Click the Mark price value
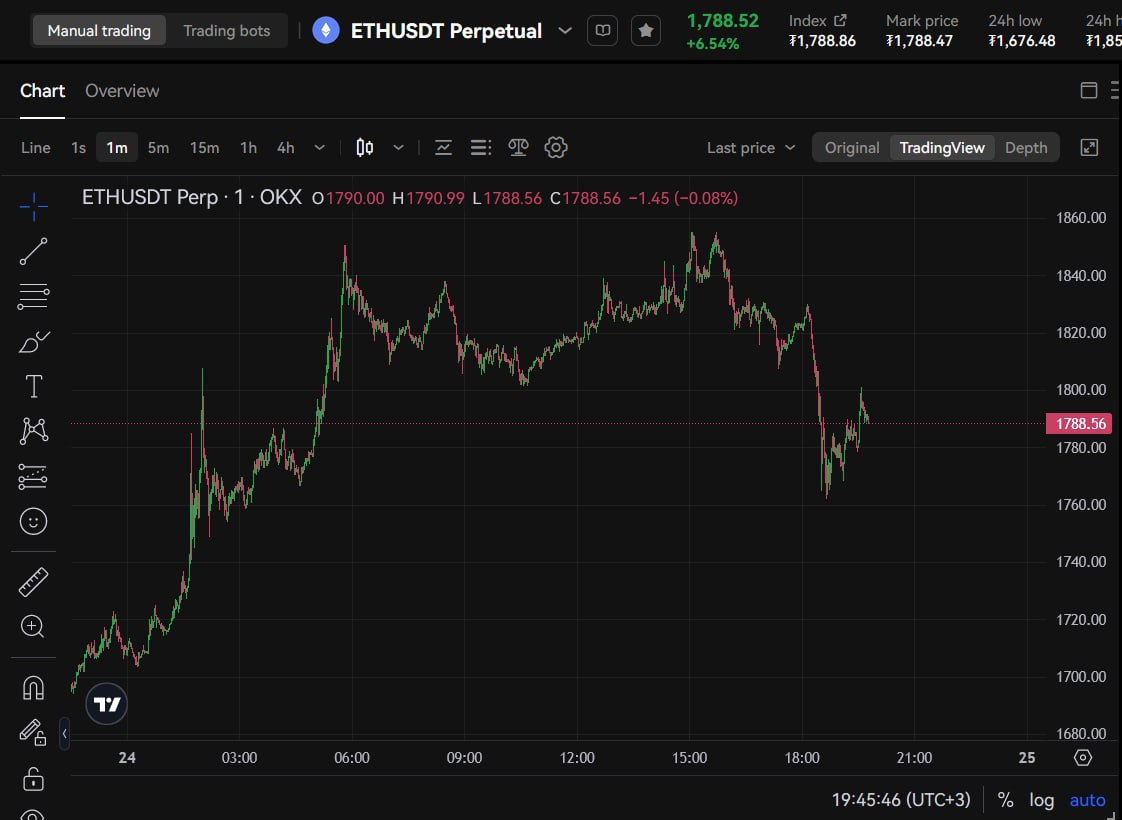 (x=919, y=41)
